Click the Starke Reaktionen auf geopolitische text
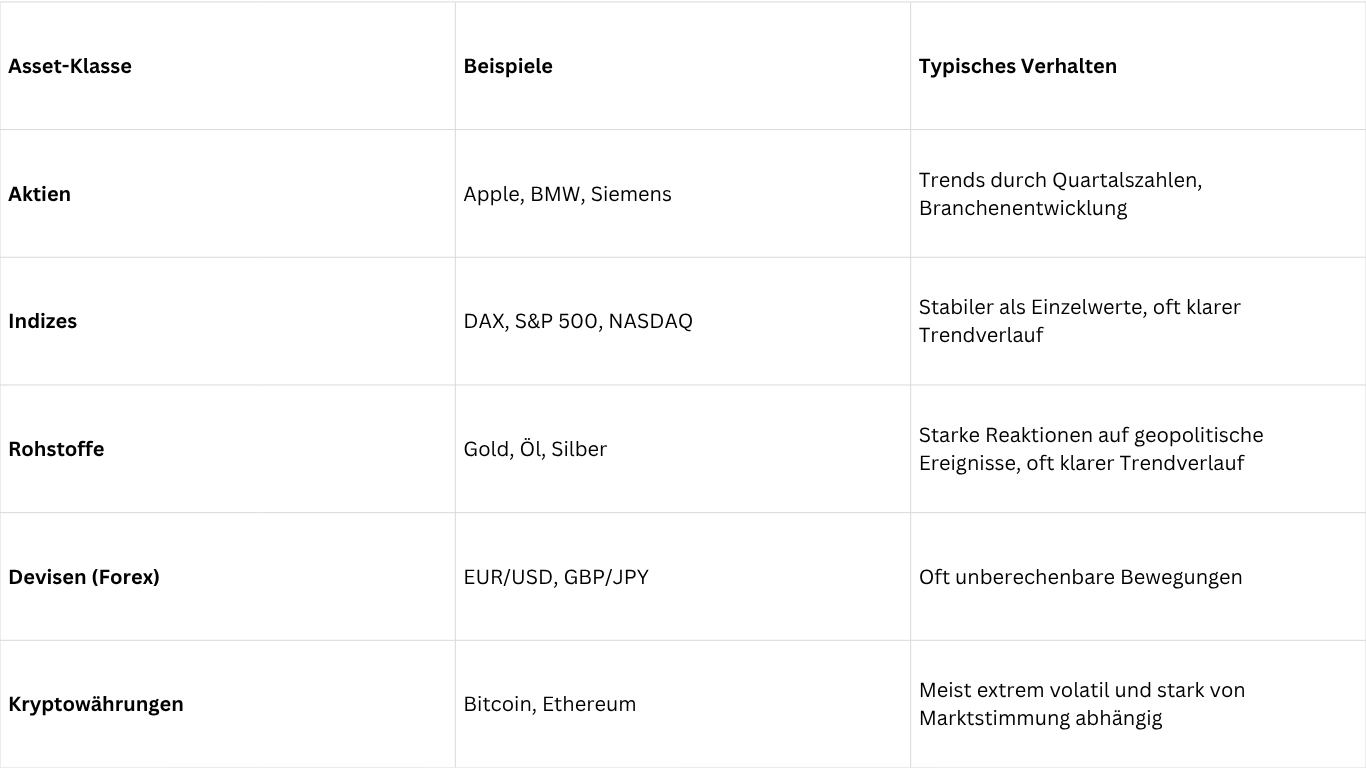This screenshot has height=768, width=1366. click(1091, 435)
